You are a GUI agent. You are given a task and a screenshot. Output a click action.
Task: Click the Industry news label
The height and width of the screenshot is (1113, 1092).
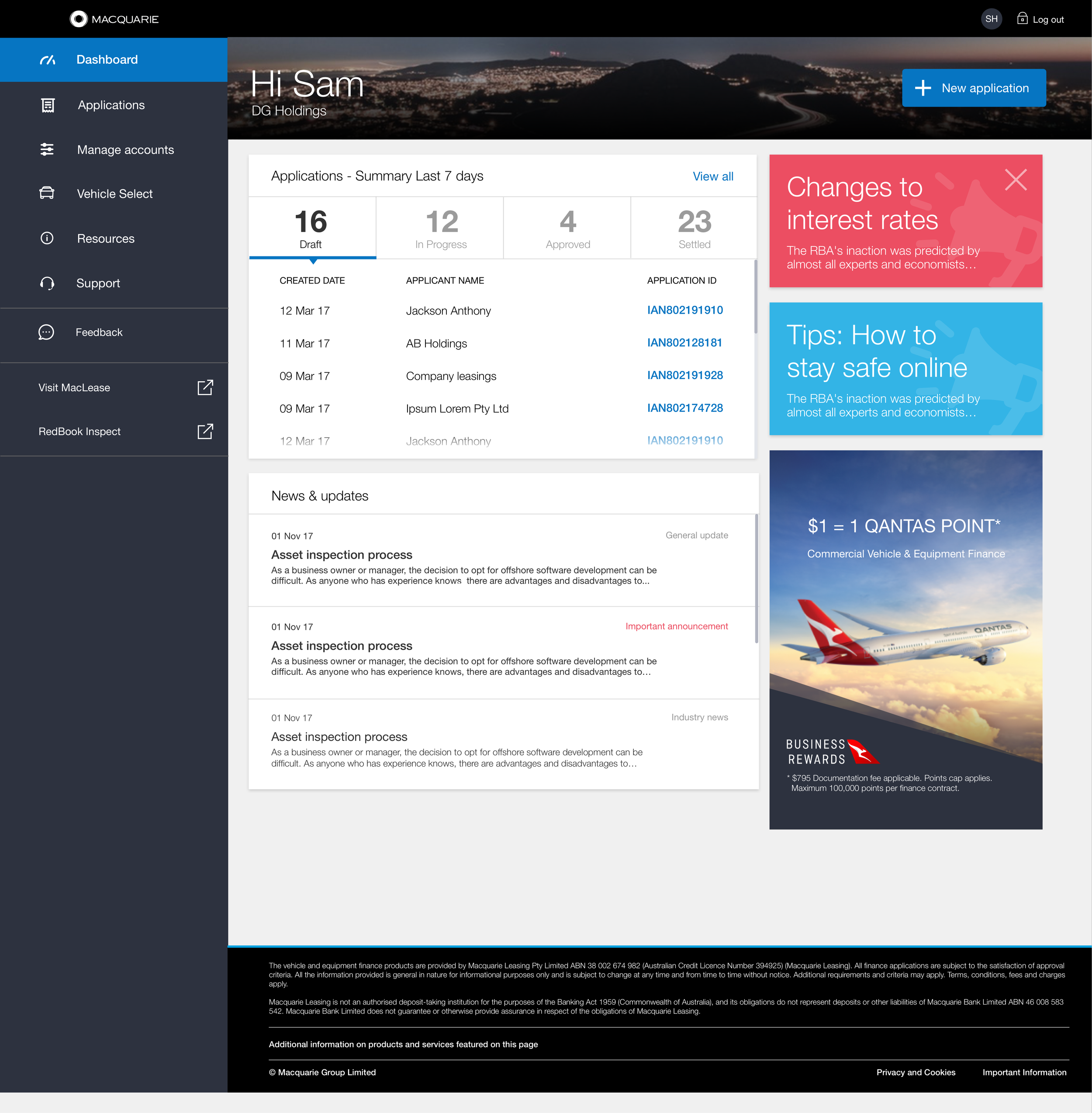[699, 717]
